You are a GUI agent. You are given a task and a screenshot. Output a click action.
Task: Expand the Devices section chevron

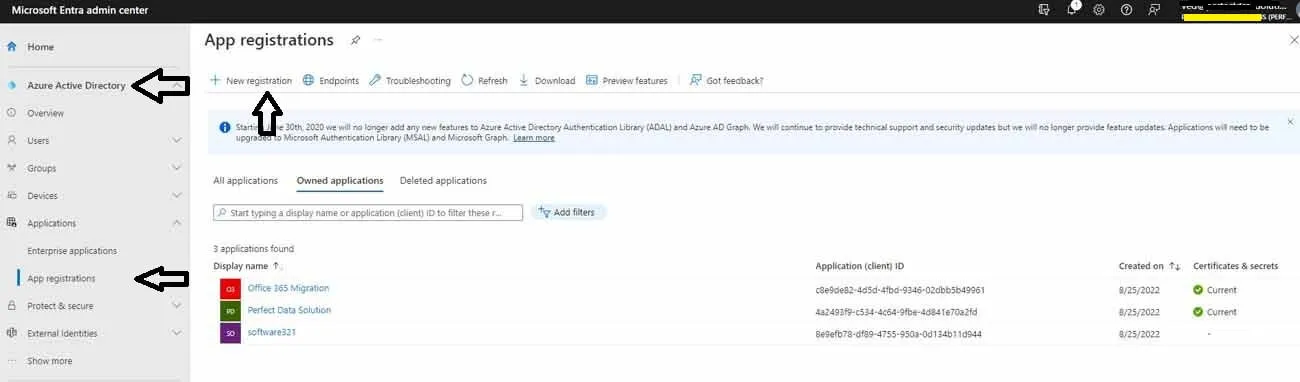tap(177, 196)
